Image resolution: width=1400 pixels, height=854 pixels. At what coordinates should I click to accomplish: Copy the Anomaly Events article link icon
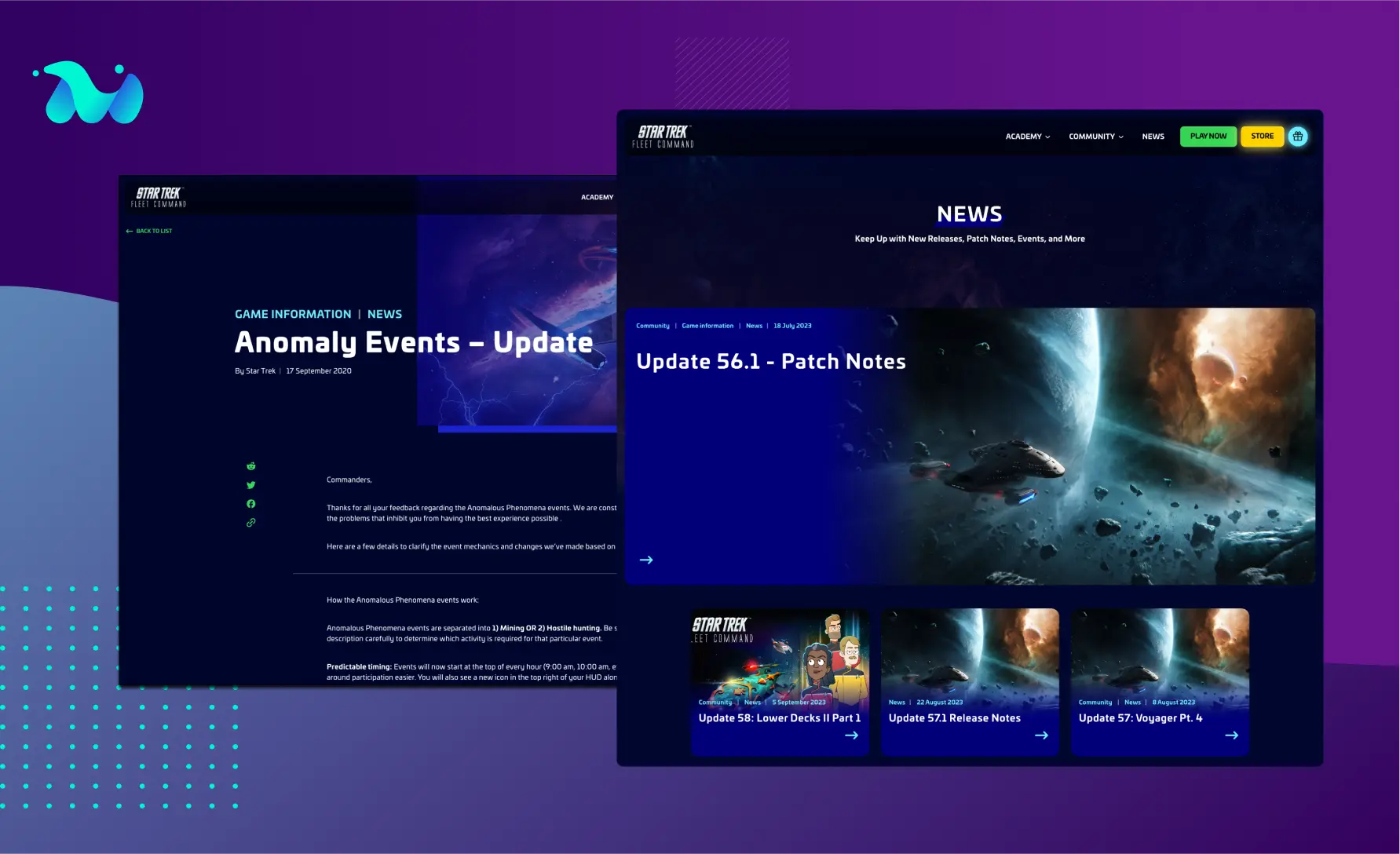pos(251,523)
